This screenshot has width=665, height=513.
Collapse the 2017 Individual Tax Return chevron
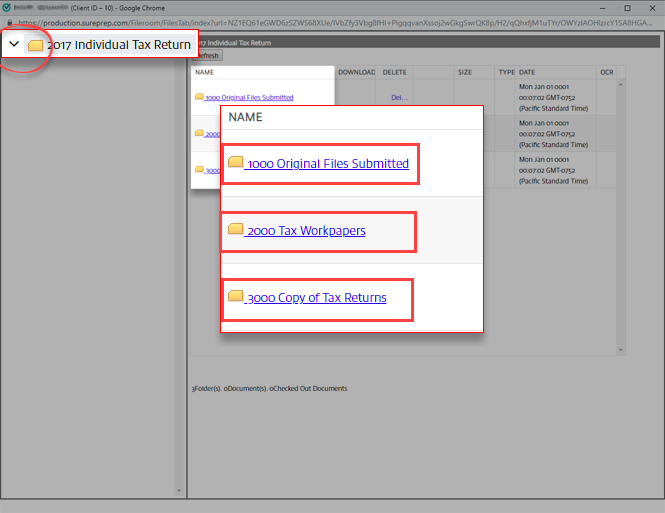14,45
